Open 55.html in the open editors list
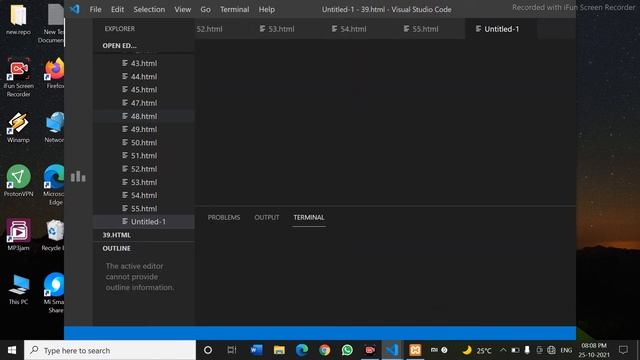 [x=144, y=208]
